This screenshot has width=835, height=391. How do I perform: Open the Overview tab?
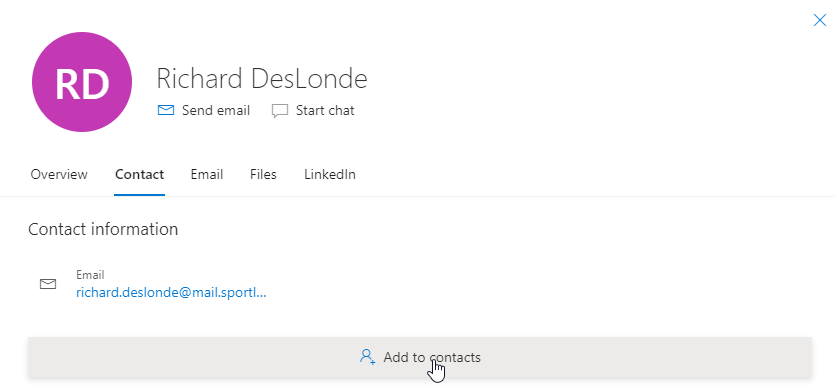(59, 174)
